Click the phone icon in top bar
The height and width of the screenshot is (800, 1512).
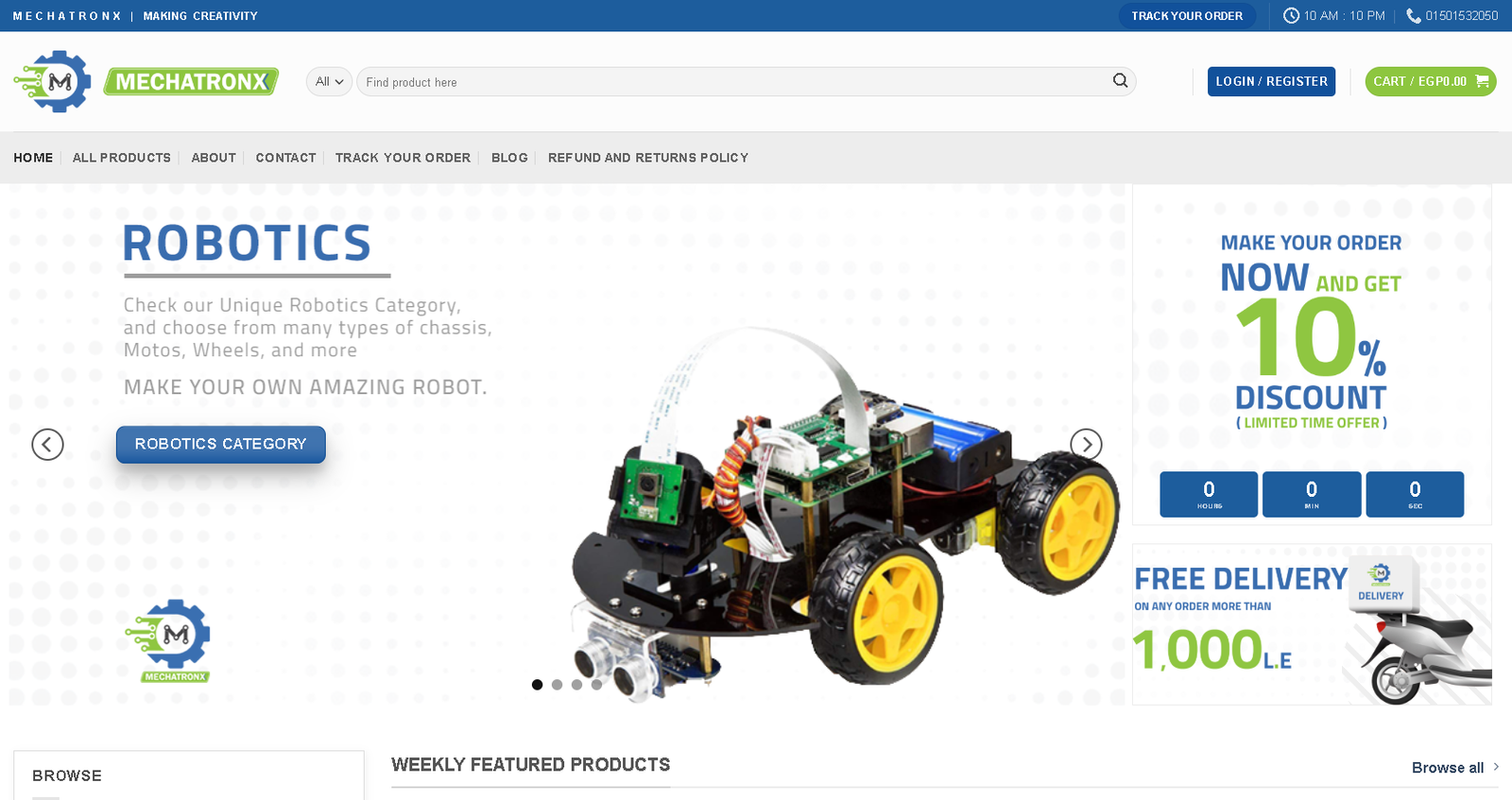coord(1413,16)
